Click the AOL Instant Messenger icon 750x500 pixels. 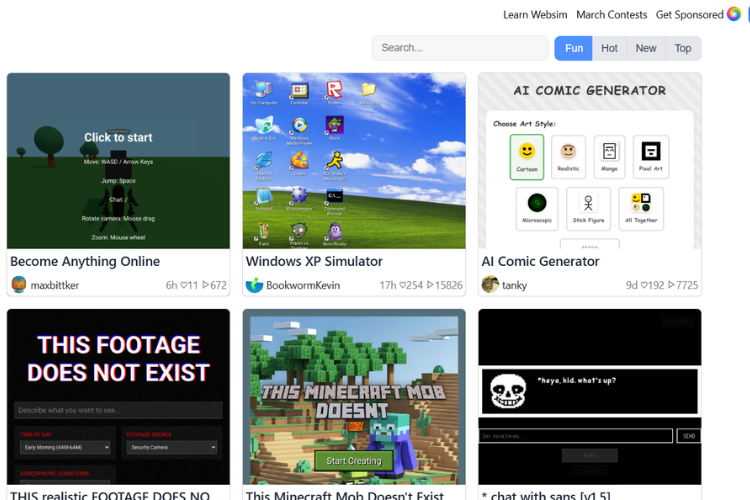tap(334, 166)
